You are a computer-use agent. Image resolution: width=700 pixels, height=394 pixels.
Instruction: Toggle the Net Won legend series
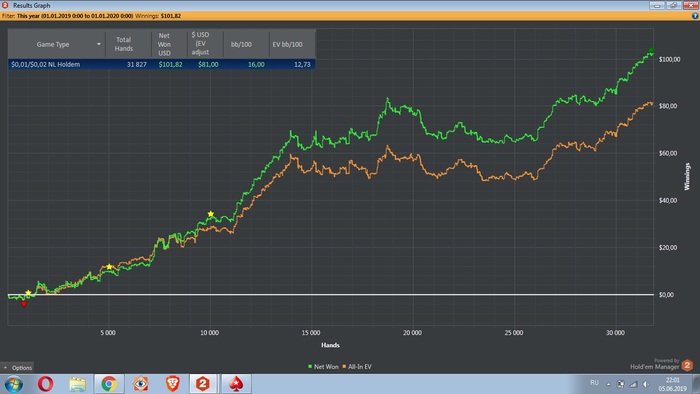point(323,367)
